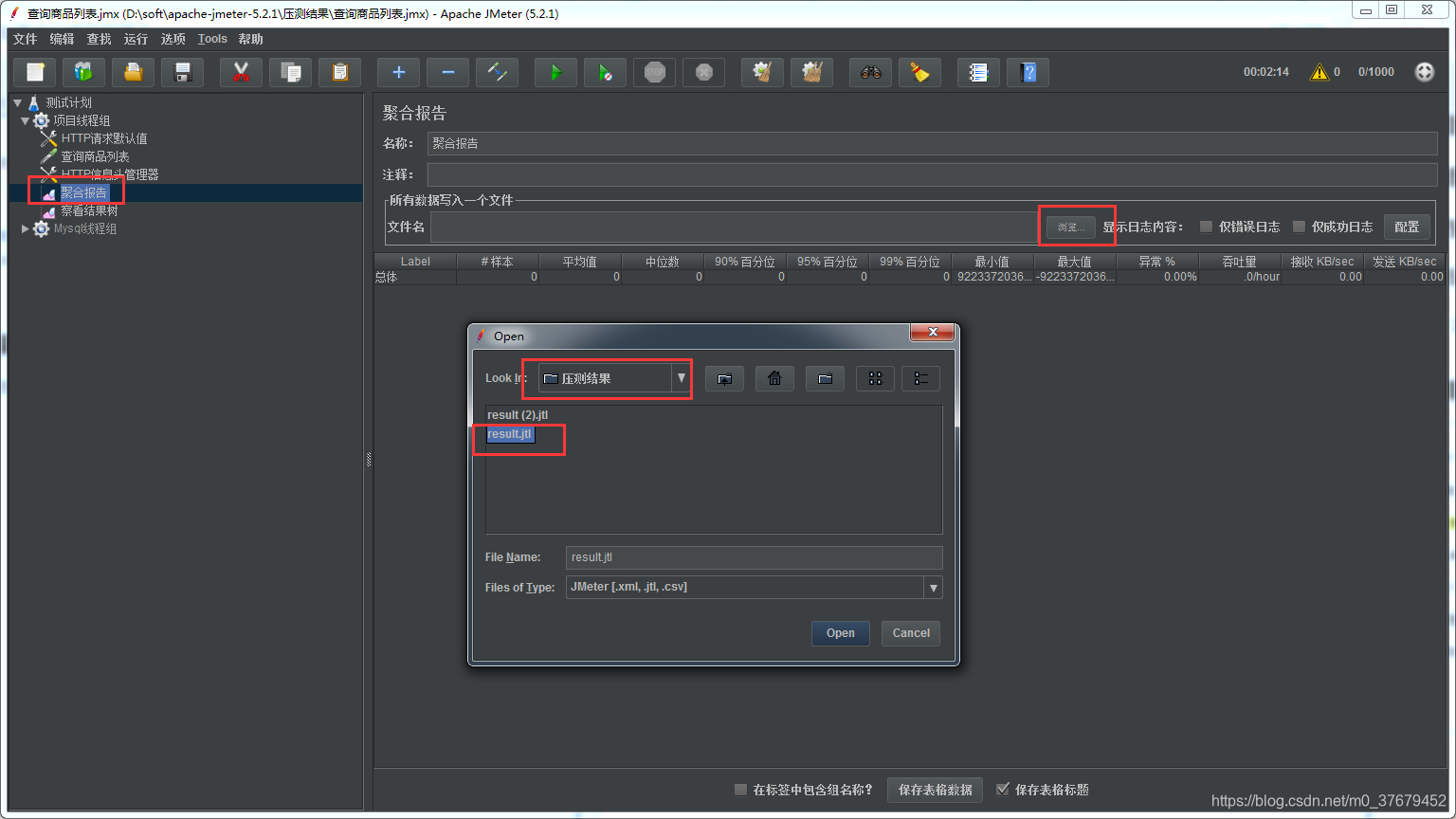Select result (2).jtl in file list
Image resolution: width=1456 pixels, height=819 pixels.
tap(518, 415)
